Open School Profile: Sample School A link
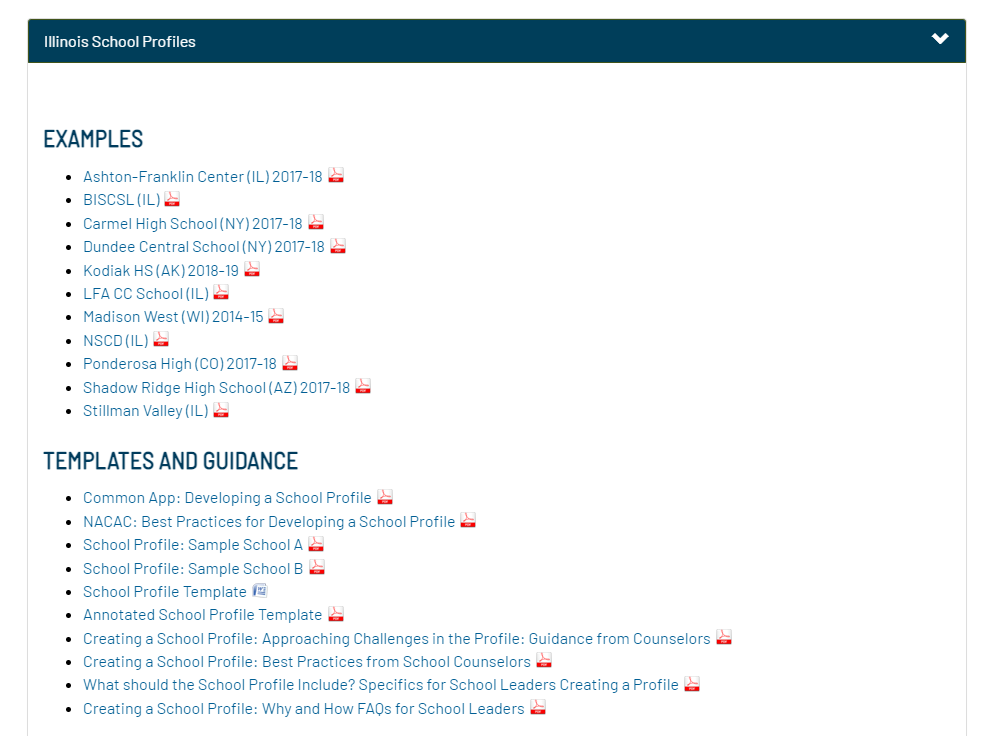Screen dimensions: 992x736 [x=192, y=545]
